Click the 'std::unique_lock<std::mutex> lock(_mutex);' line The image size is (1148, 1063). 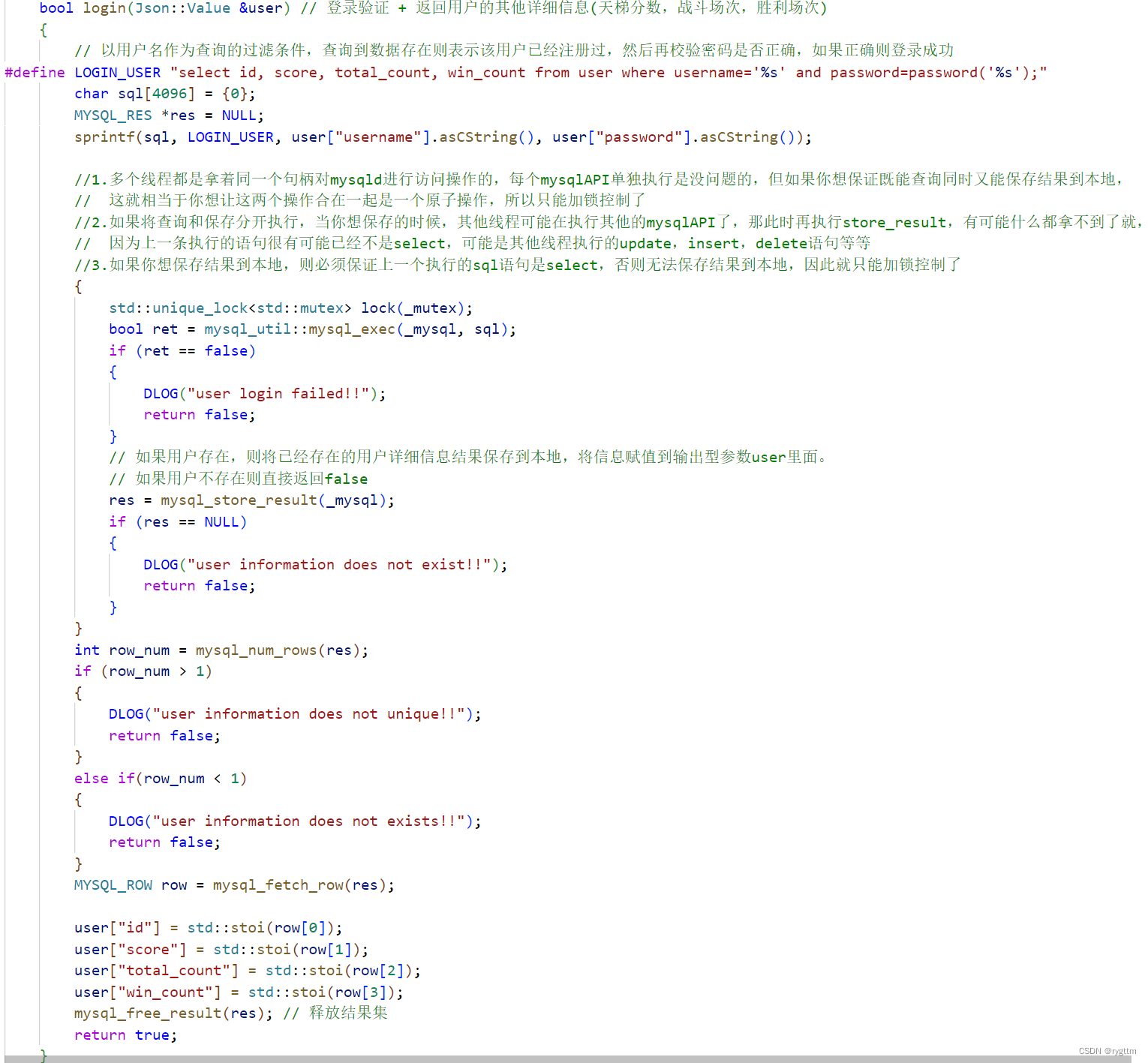(291, 308)
